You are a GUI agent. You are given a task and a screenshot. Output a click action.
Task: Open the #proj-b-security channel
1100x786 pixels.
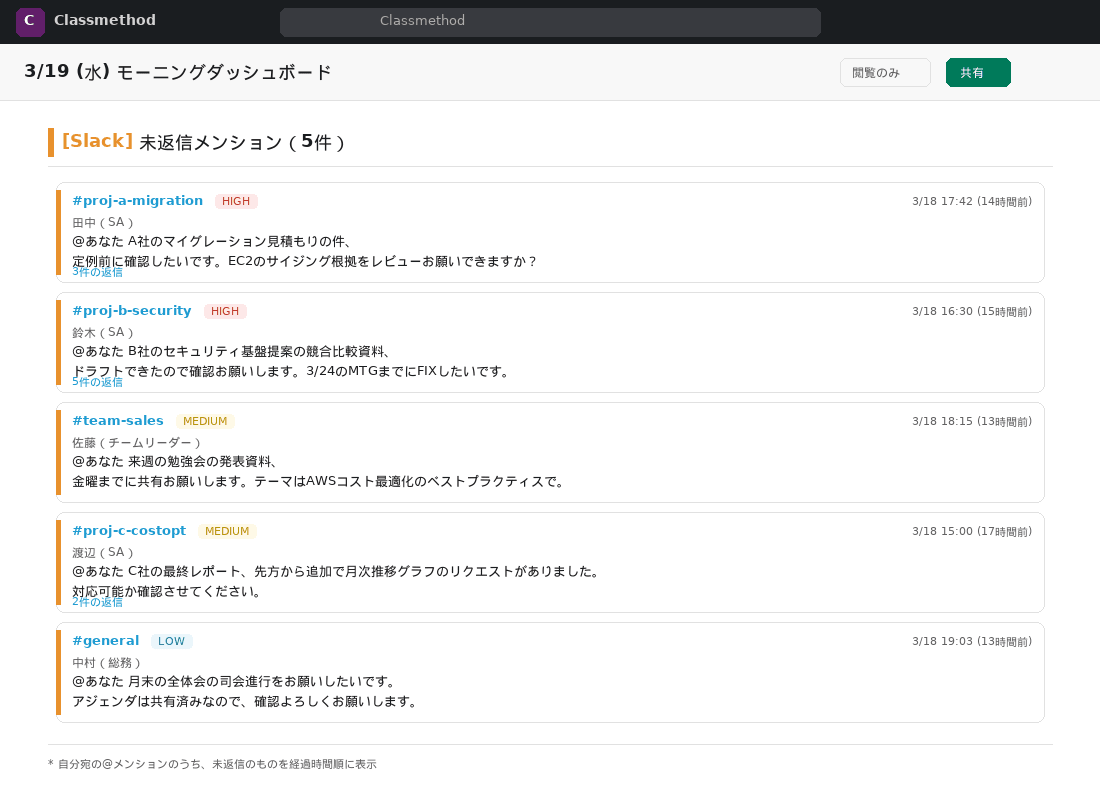pos(131,310)
